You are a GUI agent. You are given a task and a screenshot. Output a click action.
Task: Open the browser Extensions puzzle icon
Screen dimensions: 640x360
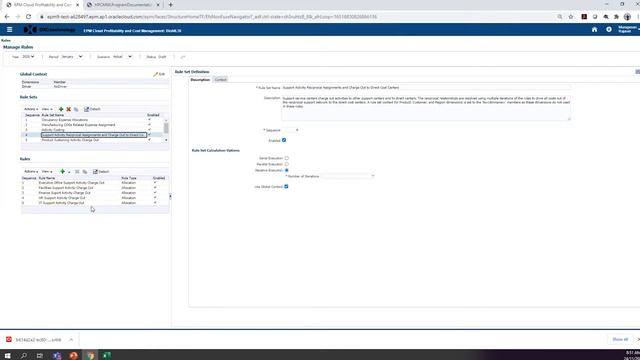click(x=616, y=17)
